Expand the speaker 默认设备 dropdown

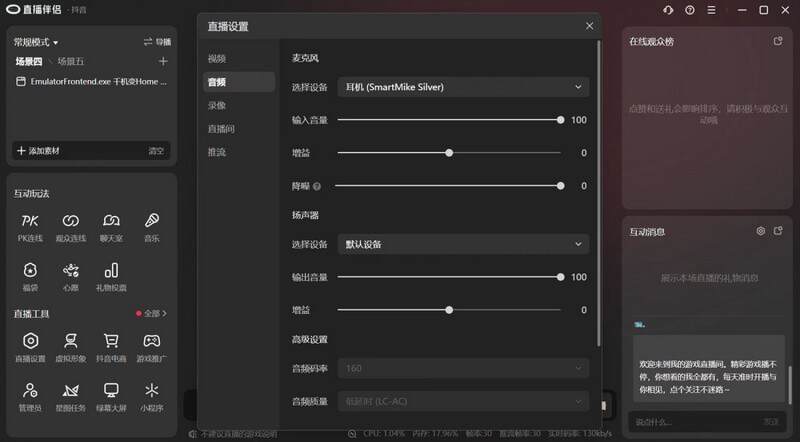coord(463,244)
